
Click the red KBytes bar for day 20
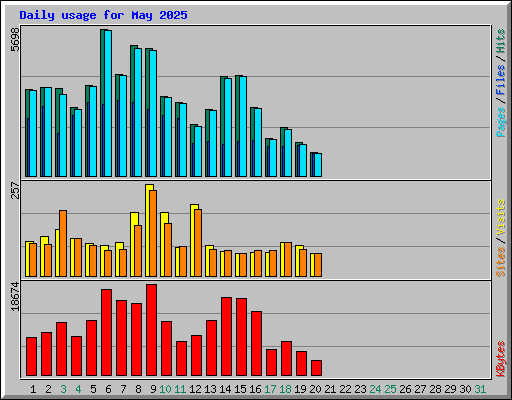317,368
